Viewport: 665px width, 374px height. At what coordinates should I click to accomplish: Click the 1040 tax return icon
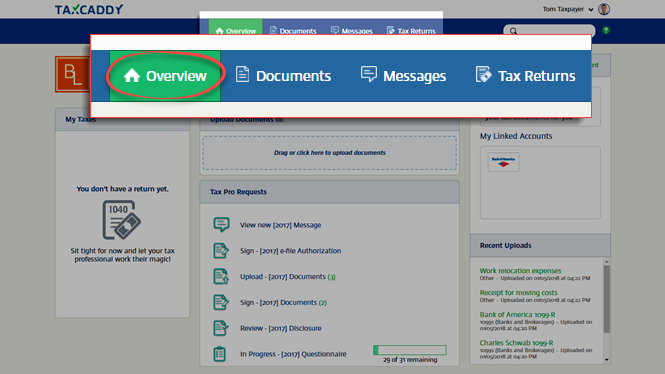(122, 220)
